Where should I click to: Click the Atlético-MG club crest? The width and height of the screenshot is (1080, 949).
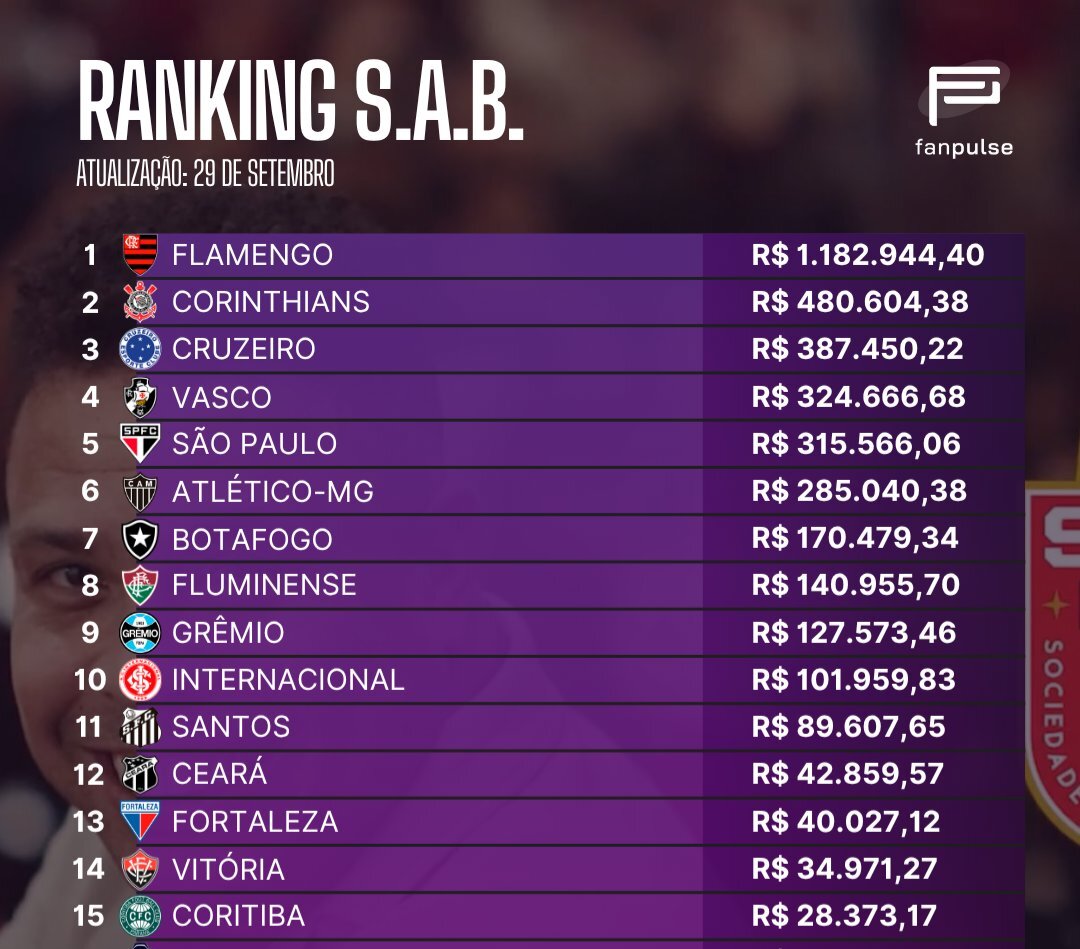click(x=140, y=491)
